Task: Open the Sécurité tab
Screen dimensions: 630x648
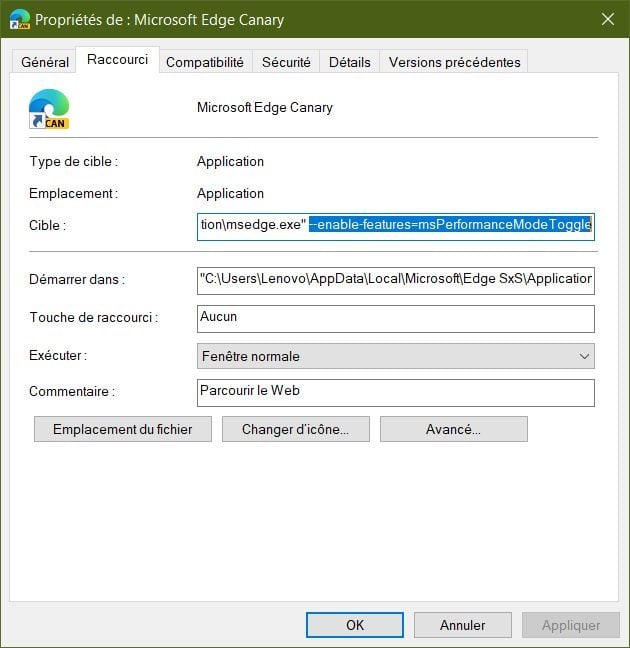Action: tap(286, 62)
